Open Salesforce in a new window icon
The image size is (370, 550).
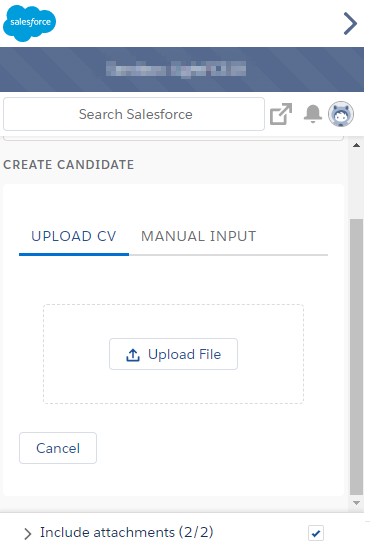[x=281, y=114]
